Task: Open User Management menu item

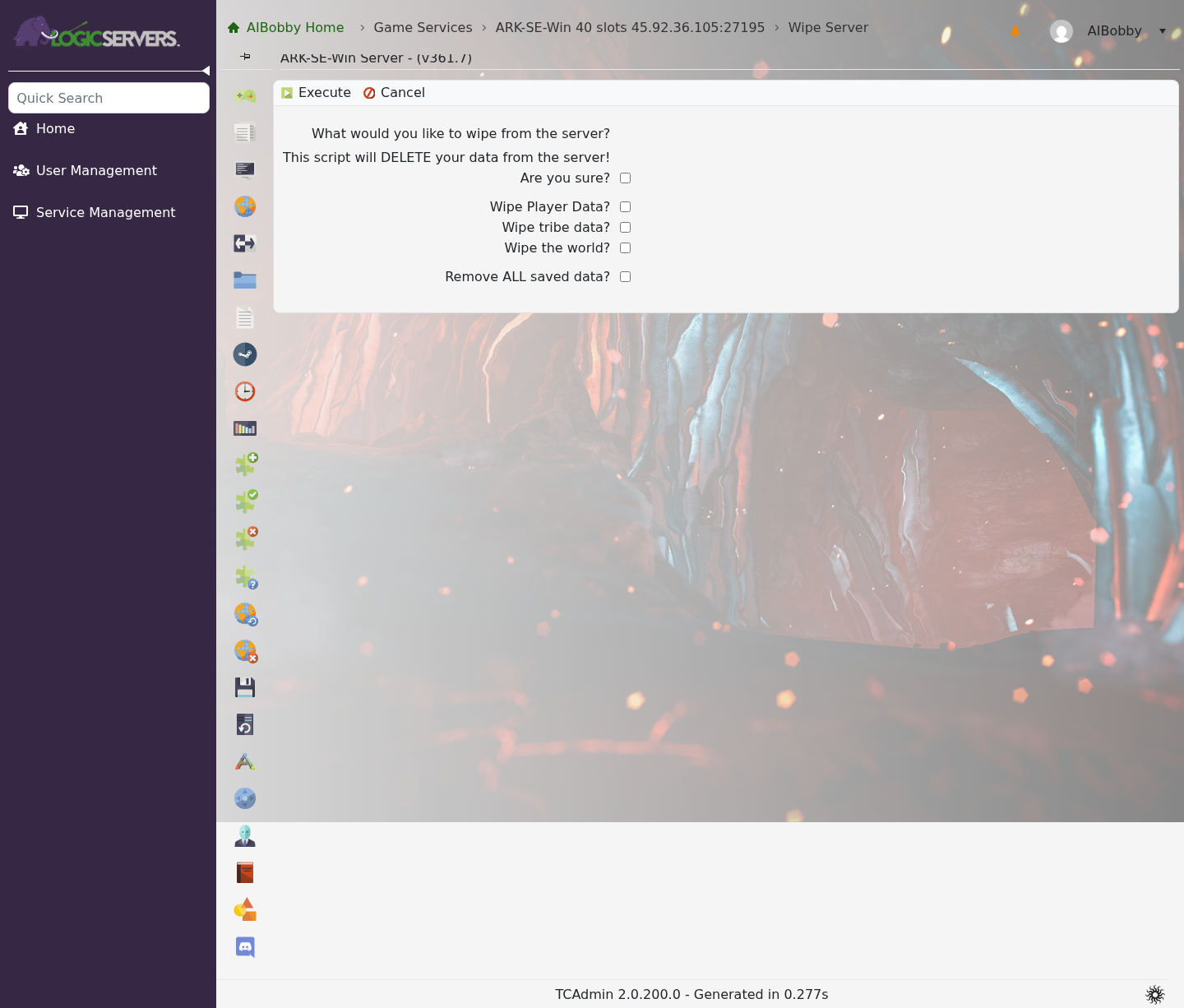Action: pos(85,170)
